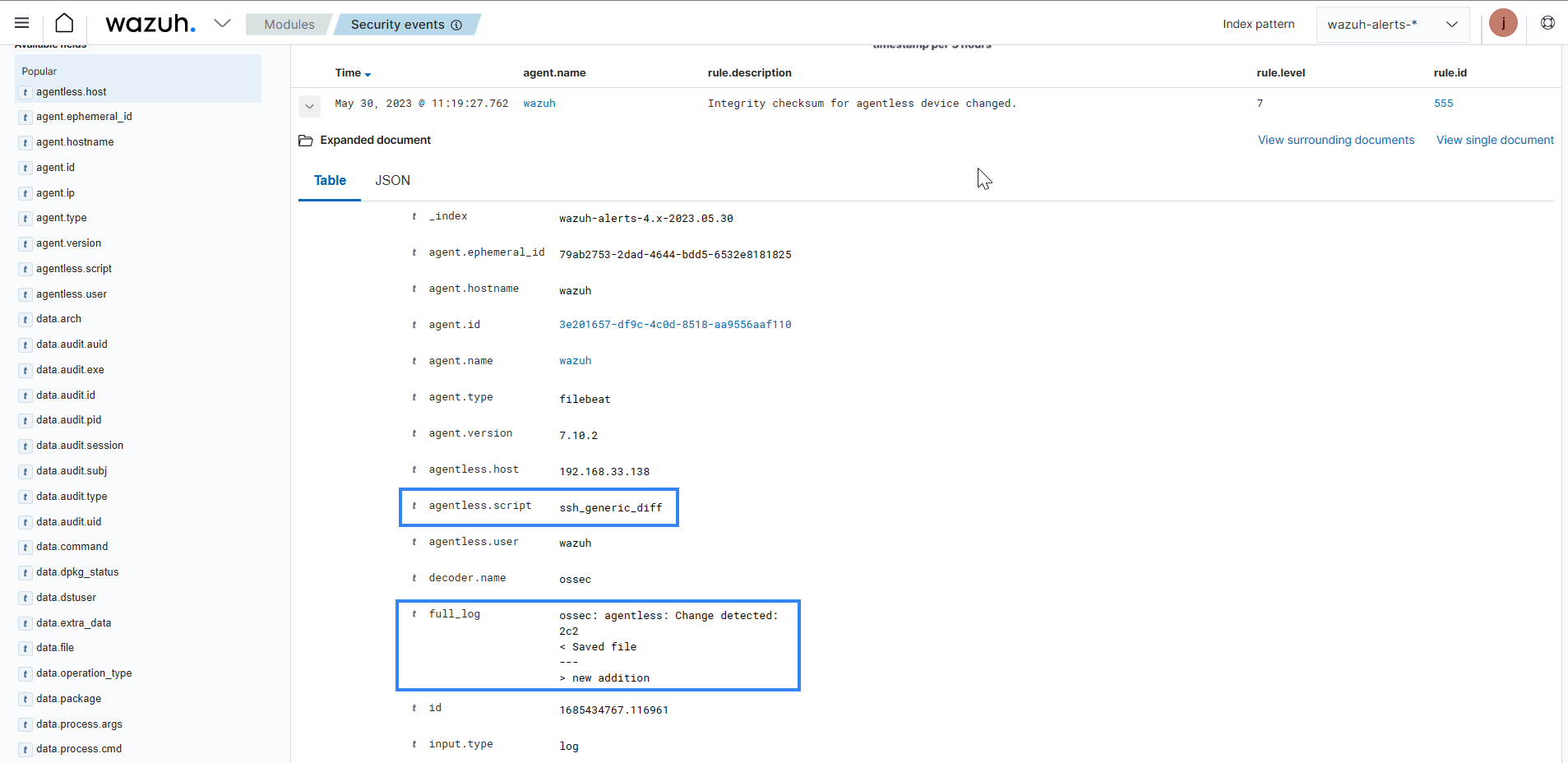Click View surrounding documents

[x=1336, y=141]
